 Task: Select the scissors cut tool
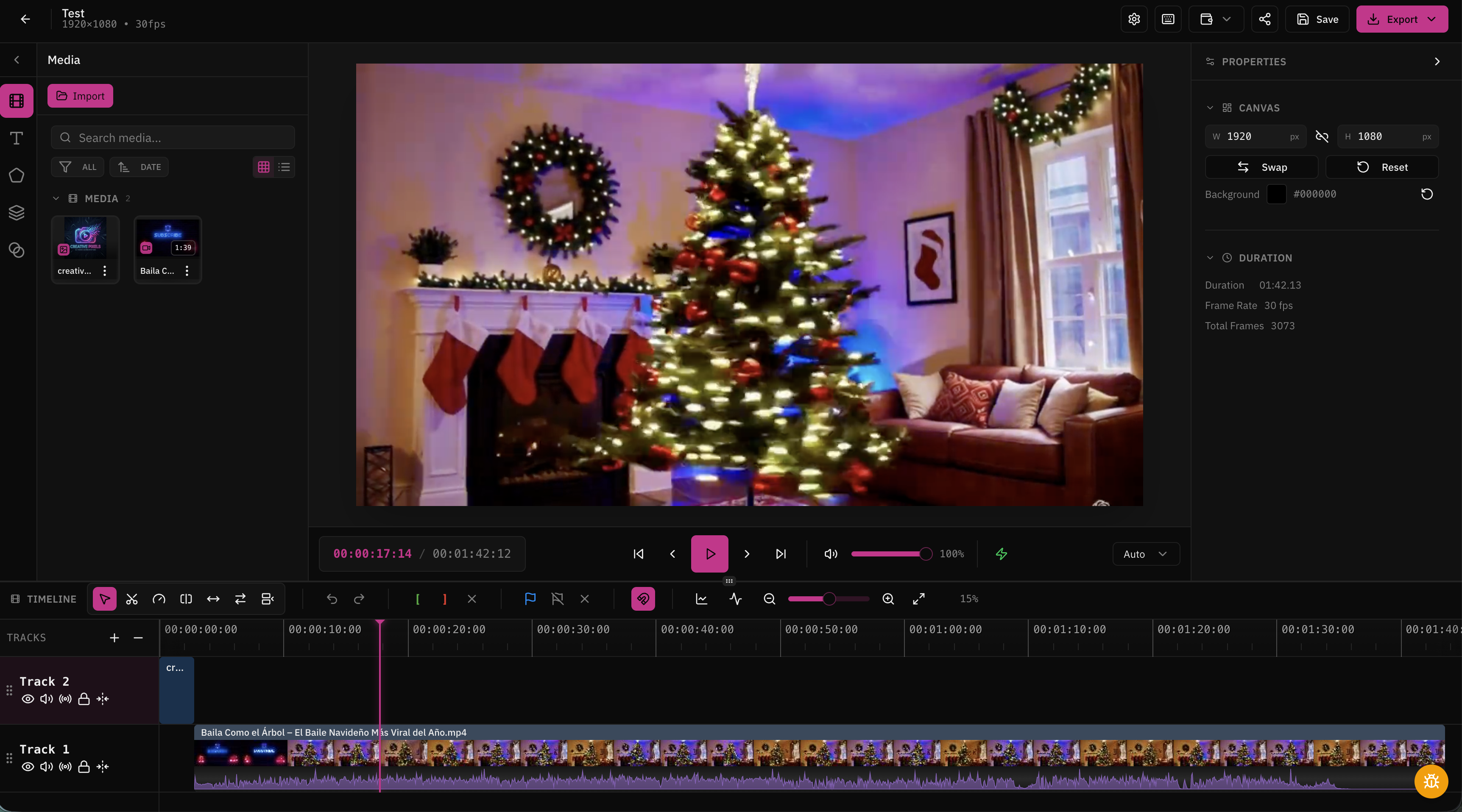tap(132, 599)
